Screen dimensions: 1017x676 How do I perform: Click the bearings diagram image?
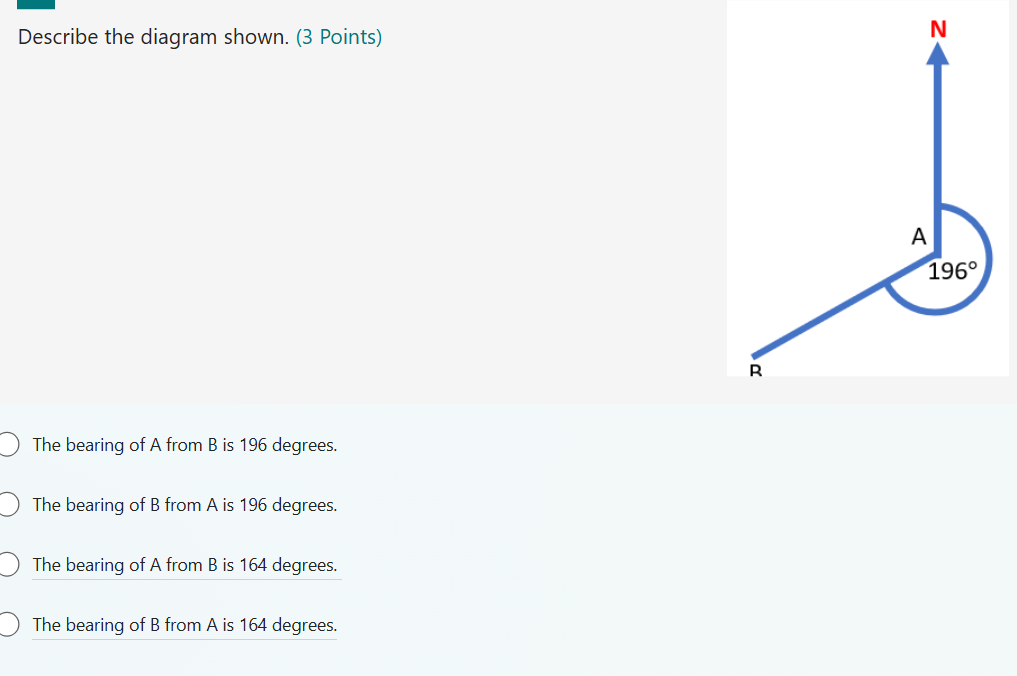868,188
